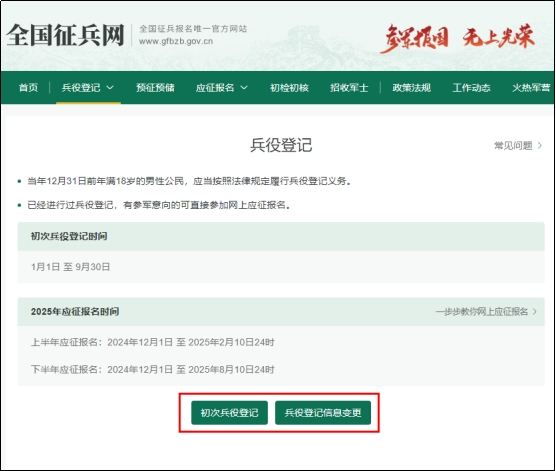Screen dimensions: 556x471
Task: Open the 工作动态 menu item
Action: pos(472,88)
